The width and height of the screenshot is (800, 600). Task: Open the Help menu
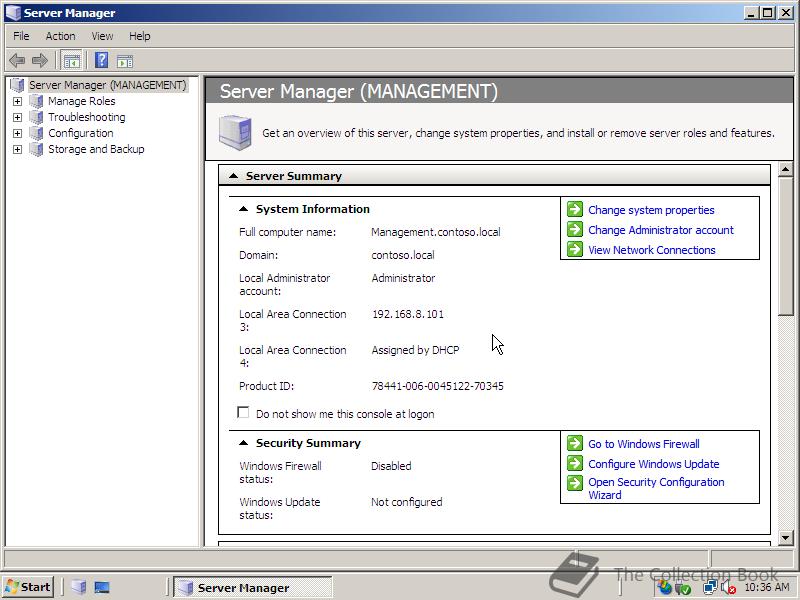[139, 36]
